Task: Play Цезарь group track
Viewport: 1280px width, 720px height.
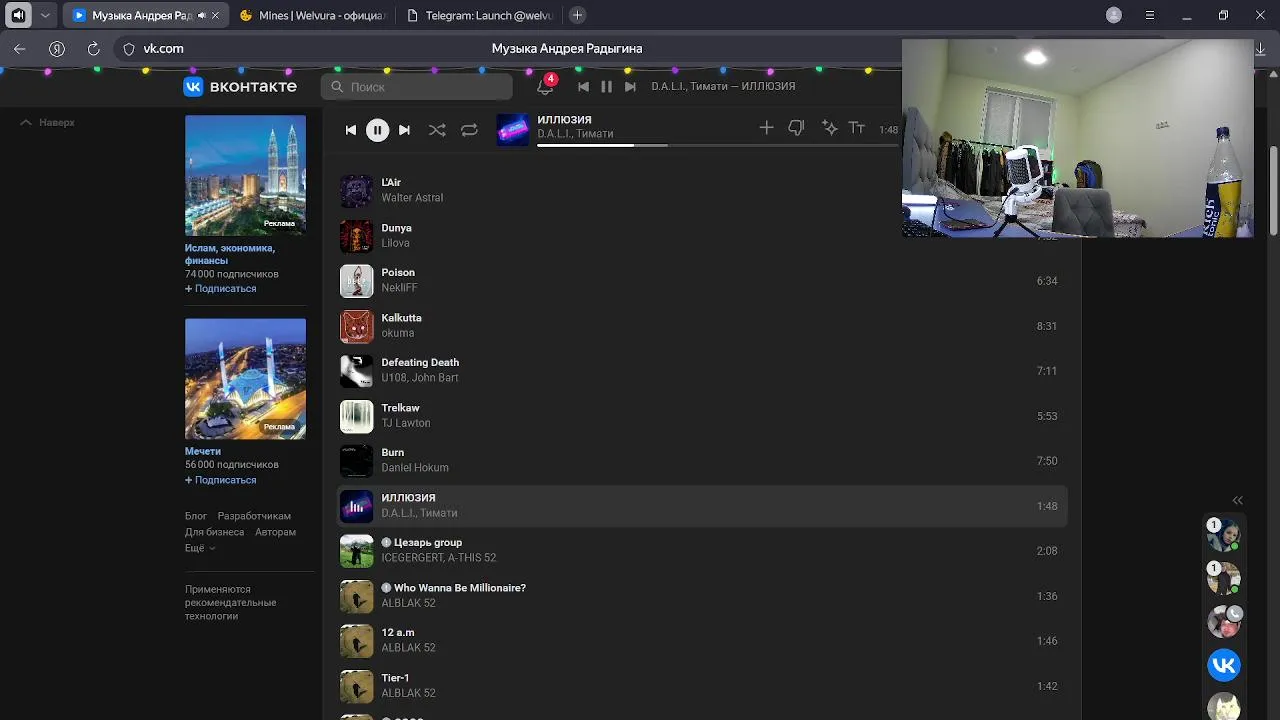Action: tap(357, 551)
